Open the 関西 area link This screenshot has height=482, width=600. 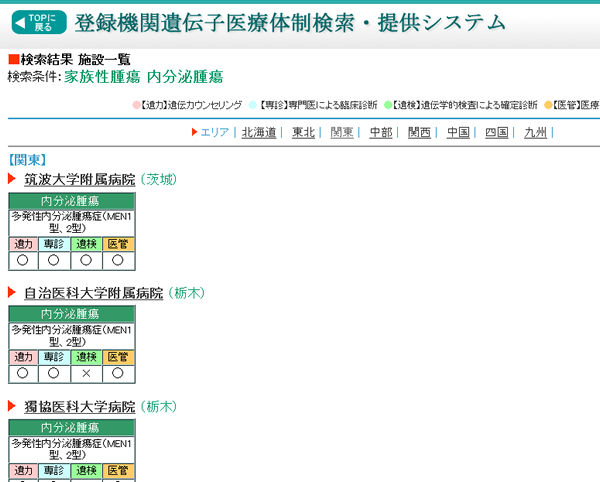pyautogui.click(x=419, y=132)
